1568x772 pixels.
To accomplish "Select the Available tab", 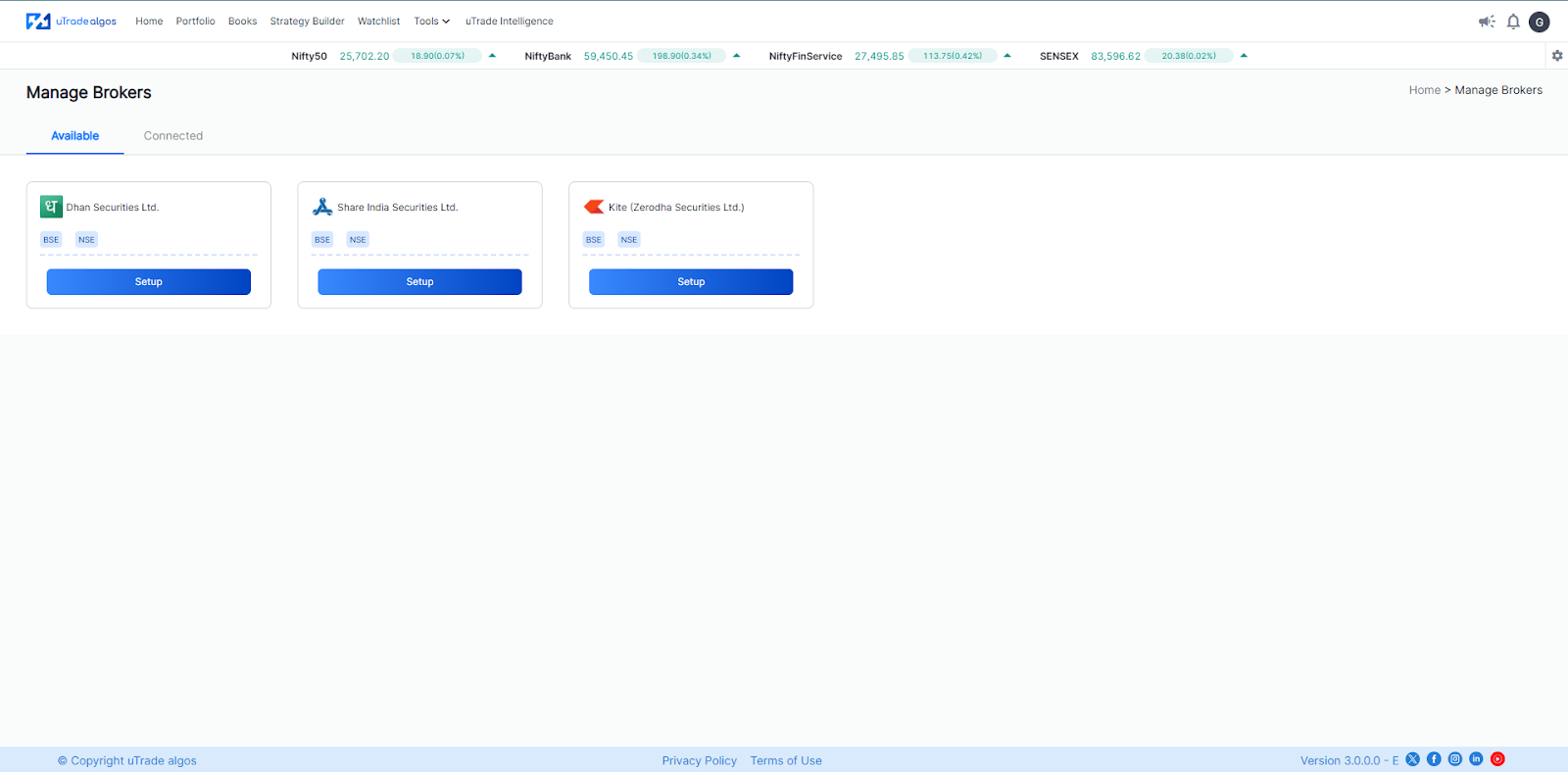I will 74,136.
